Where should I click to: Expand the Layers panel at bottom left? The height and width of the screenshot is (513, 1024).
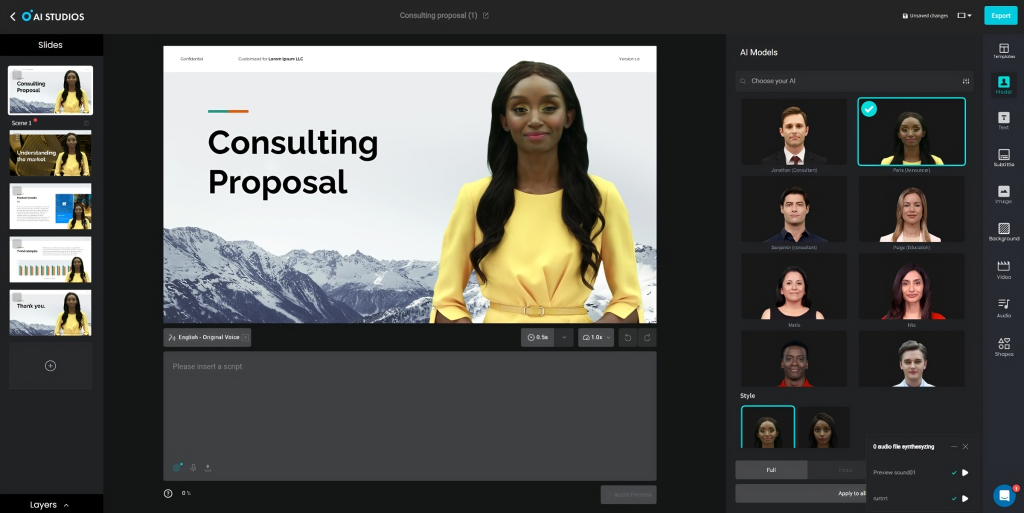click(x=50, y=505)
